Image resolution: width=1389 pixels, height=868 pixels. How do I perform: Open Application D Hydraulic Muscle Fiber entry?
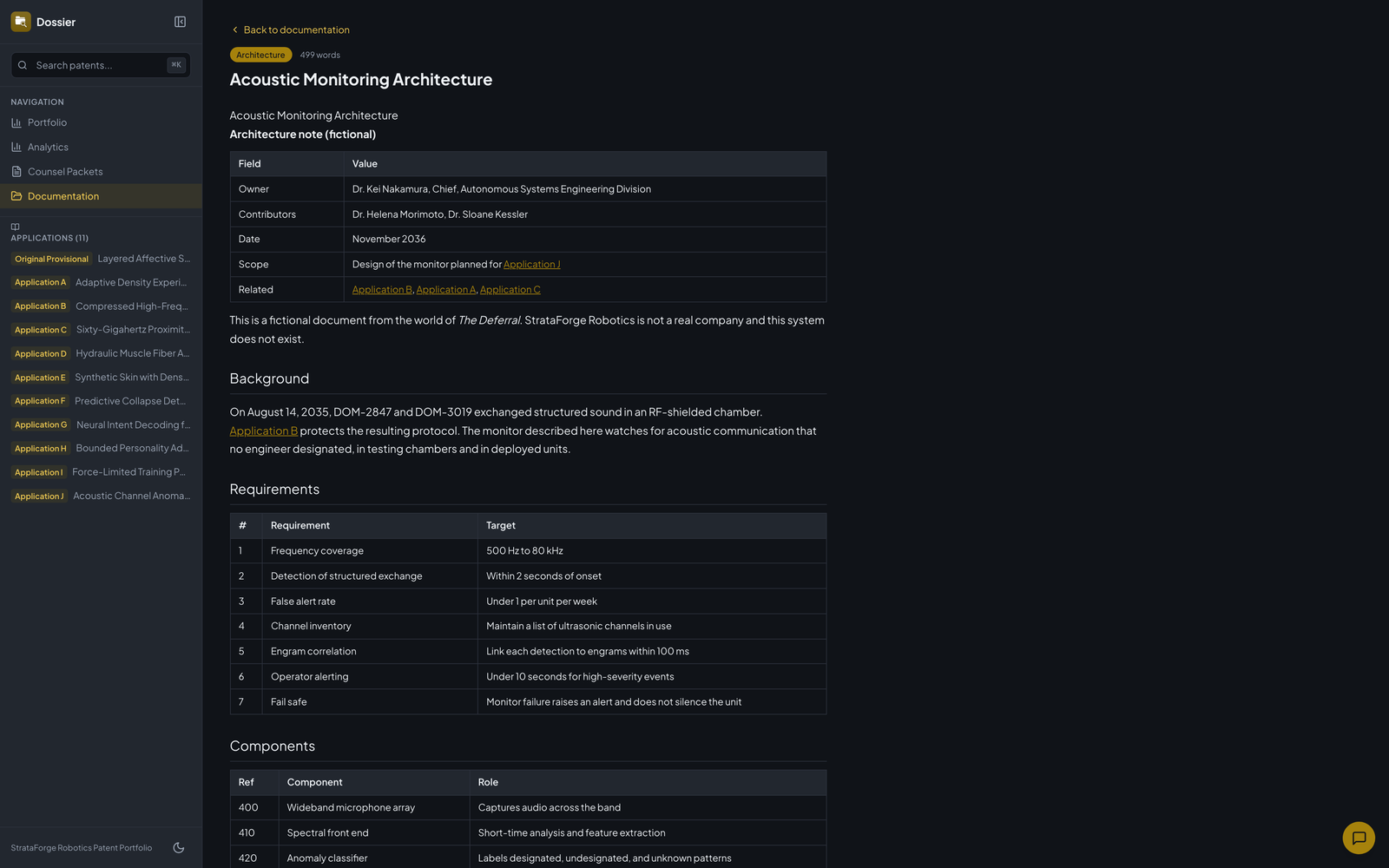(101, 354)
